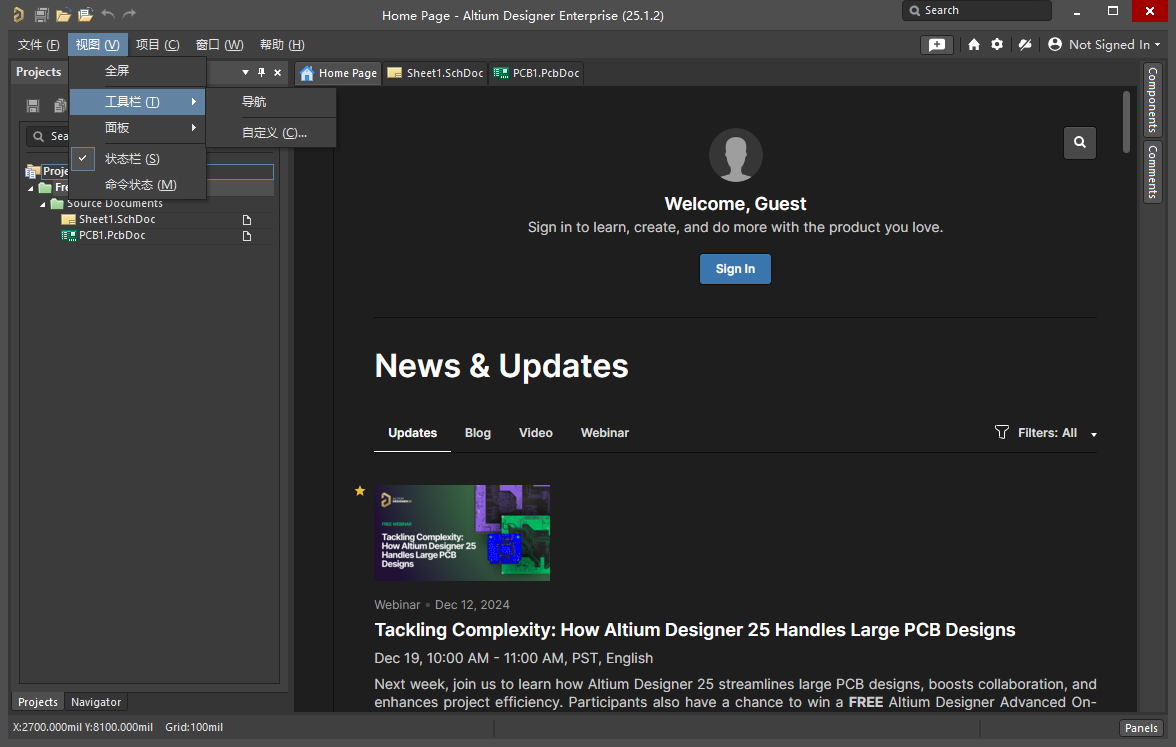Screen dimensions: 1176x747
Task: Click the webinar article thumbnail image
Action: tap(462, 532)
